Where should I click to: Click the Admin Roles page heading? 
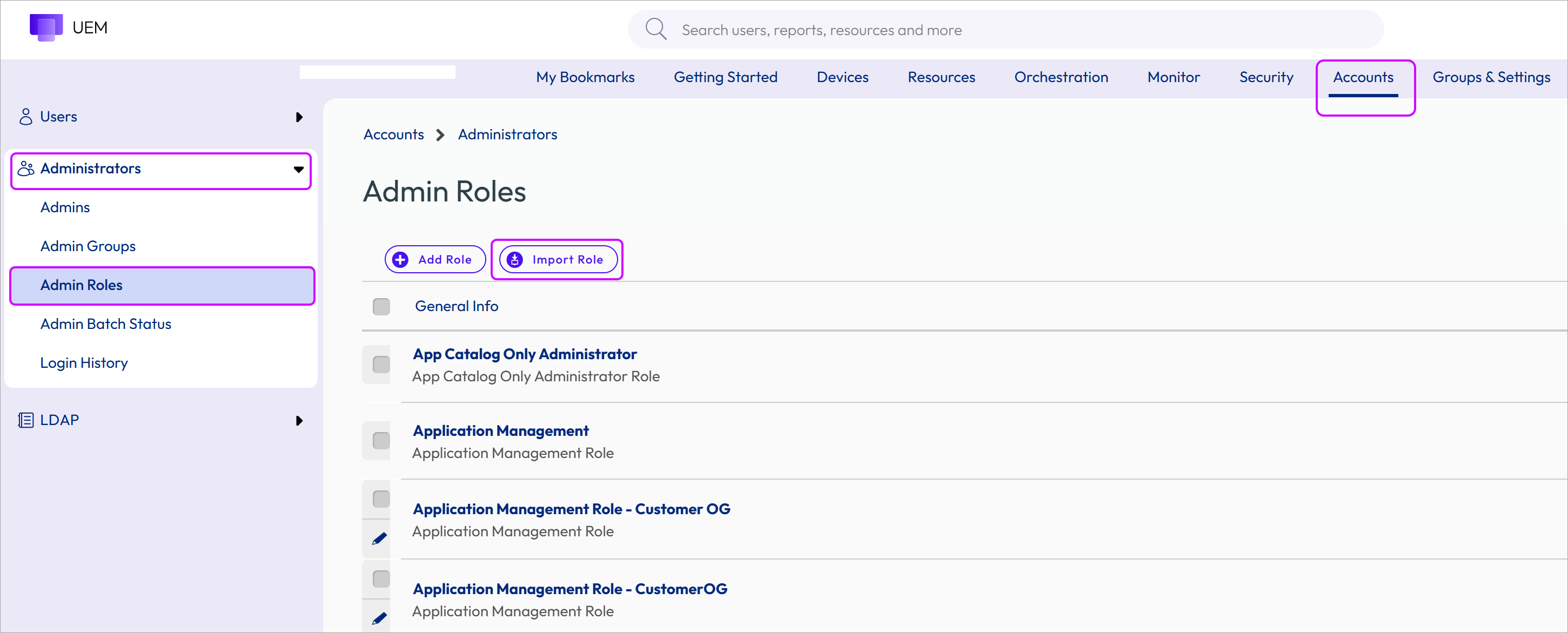[444, 192]
